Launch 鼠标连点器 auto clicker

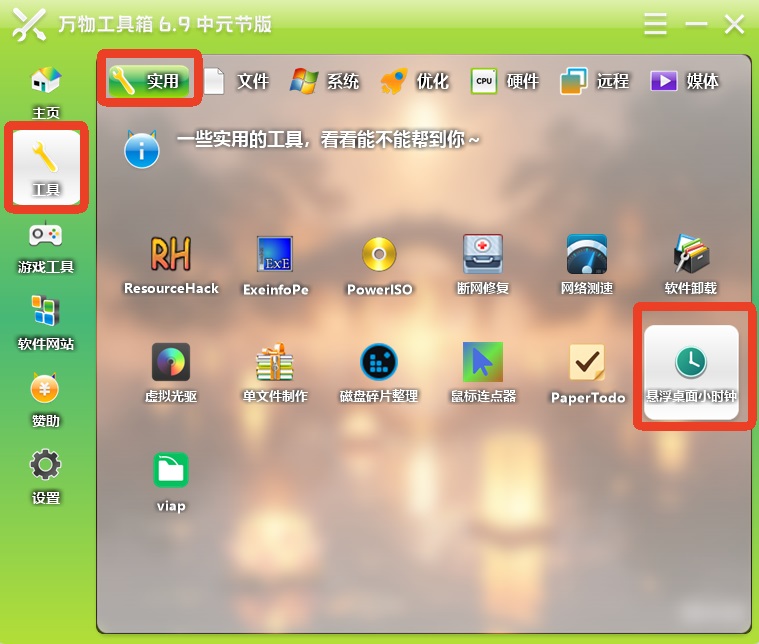[x=483, y=373]
